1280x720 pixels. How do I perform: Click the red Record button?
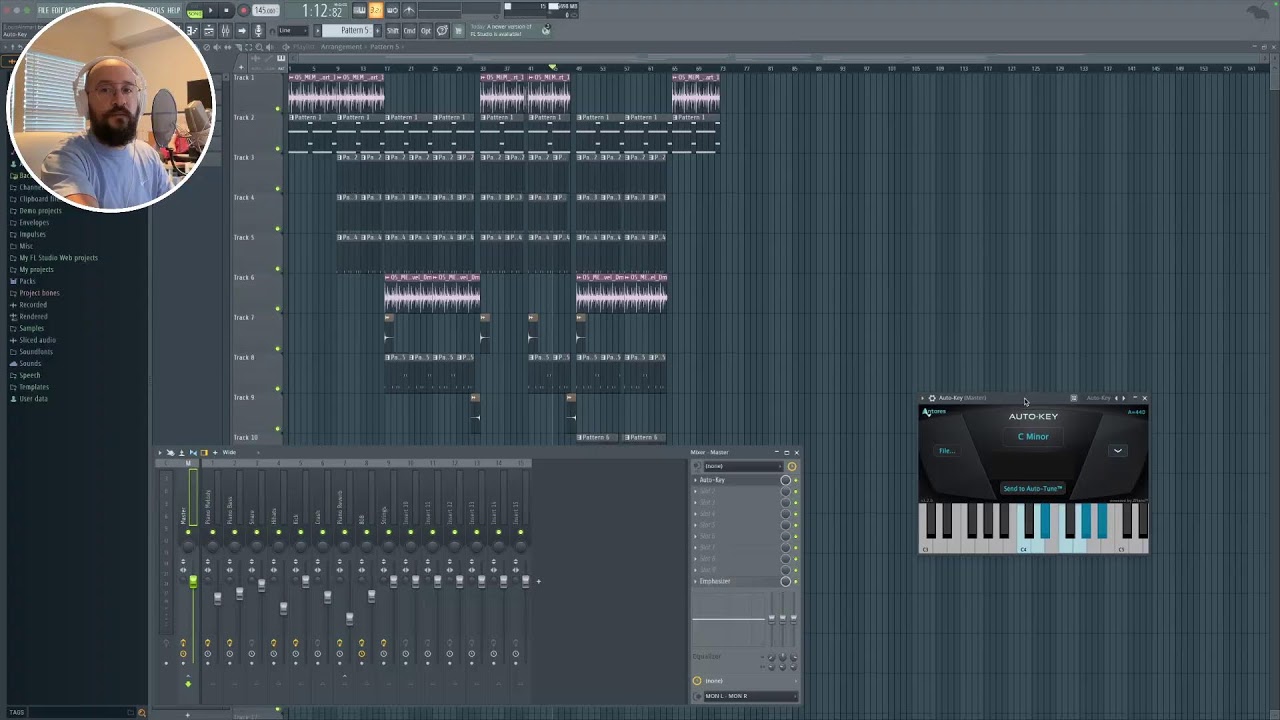pyautogui.click(x=244, y=10)
